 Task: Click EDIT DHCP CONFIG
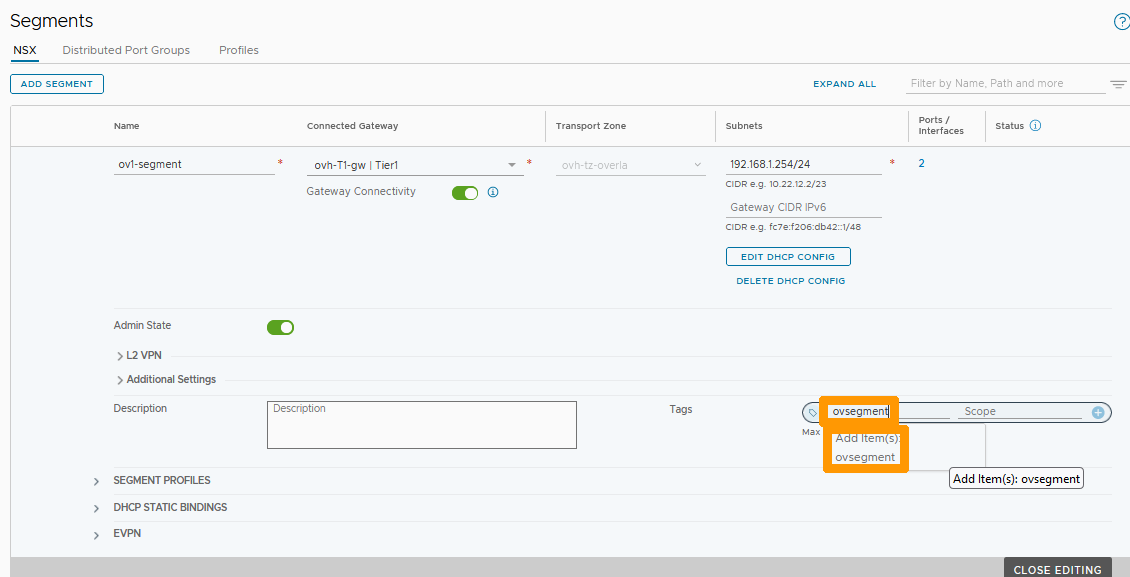point(788,256)
